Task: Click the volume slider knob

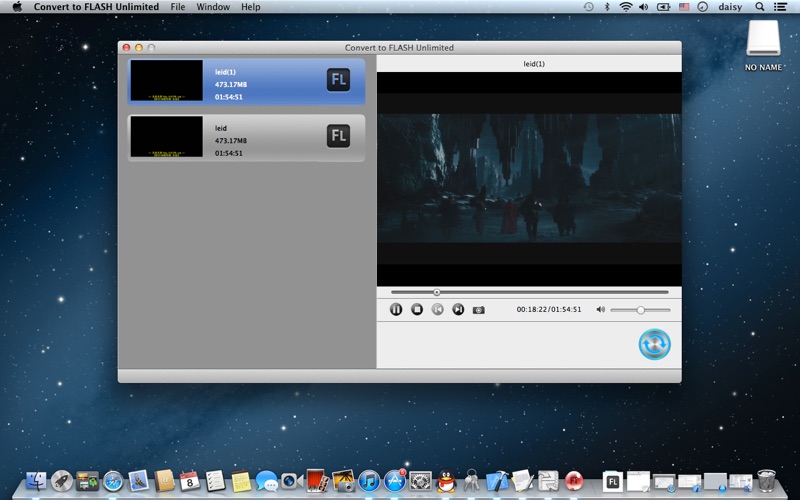Action: tap(640, 310)
